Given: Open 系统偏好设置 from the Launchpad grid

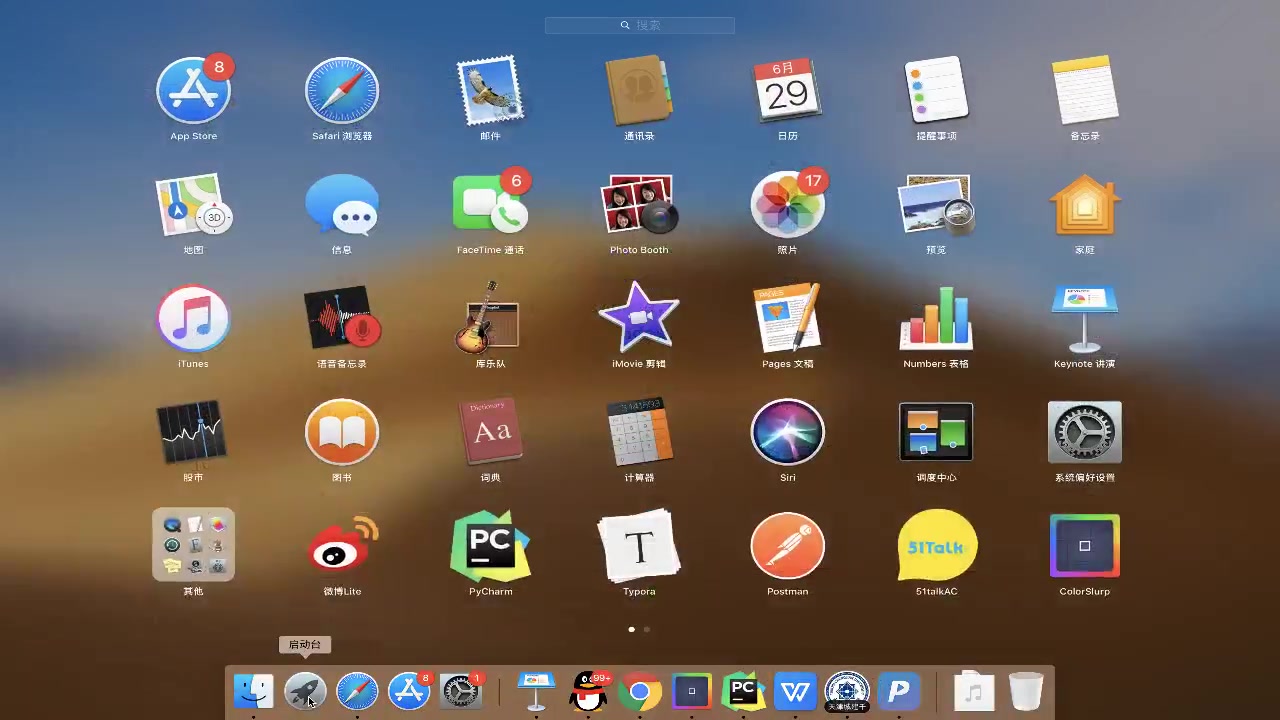Looking at the screenshot, I should pos(1085,432).
